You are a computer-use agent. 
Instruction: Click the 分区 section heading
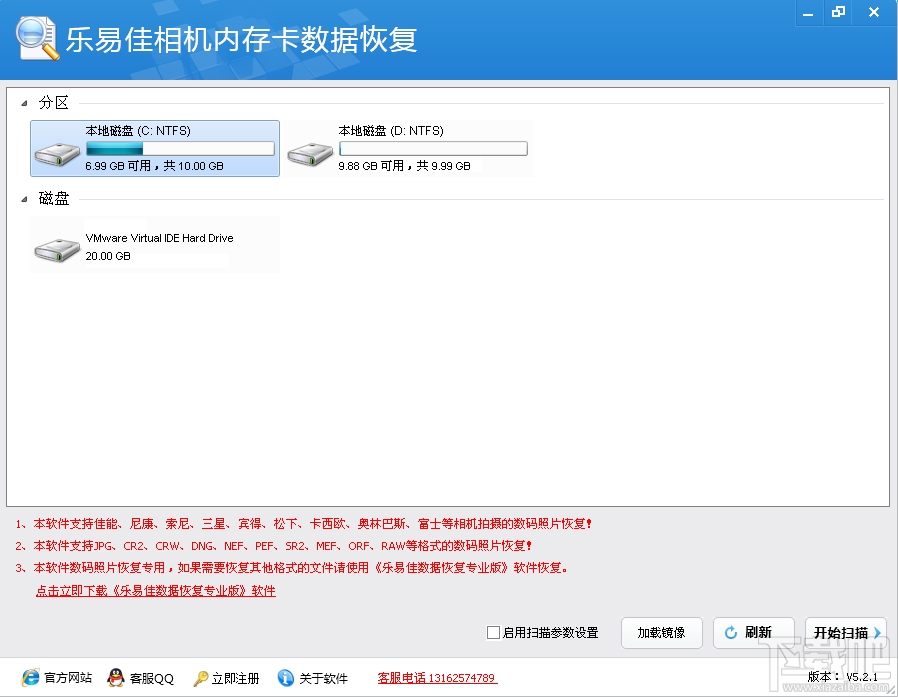[53, 103]
